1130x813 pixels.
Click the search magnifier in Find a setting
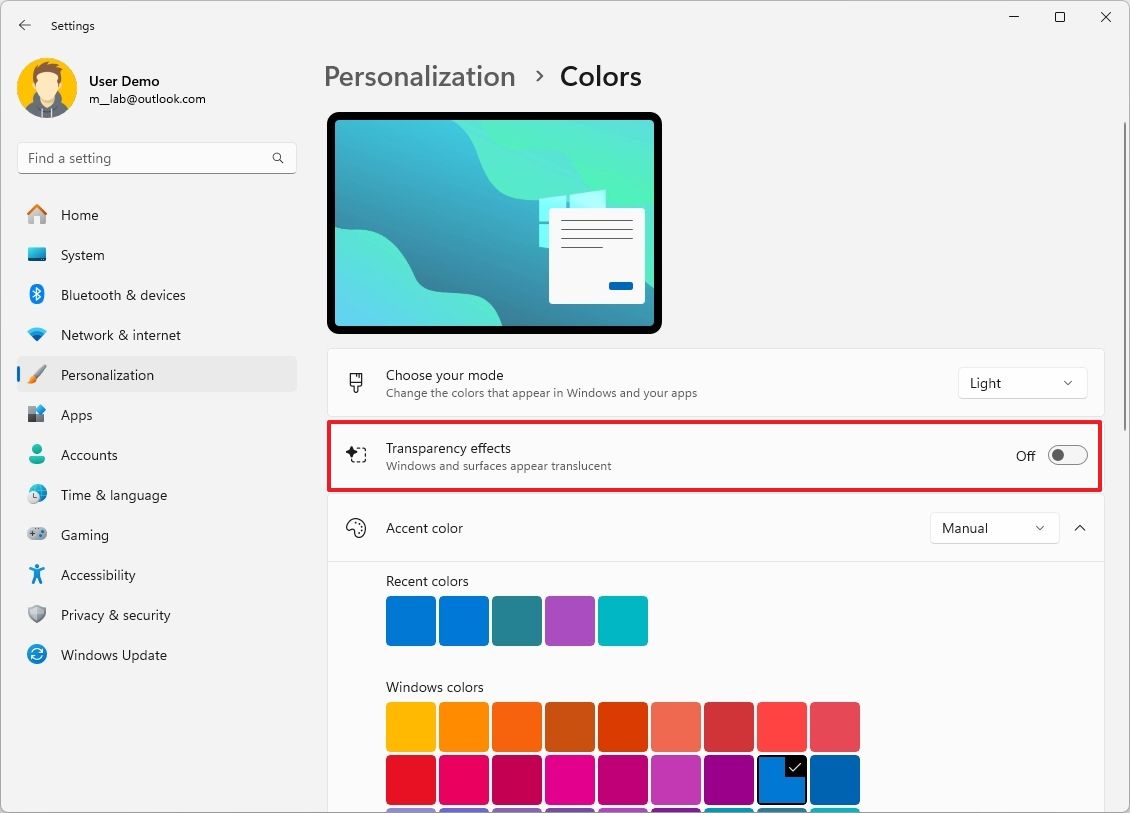tap(277, 157)
